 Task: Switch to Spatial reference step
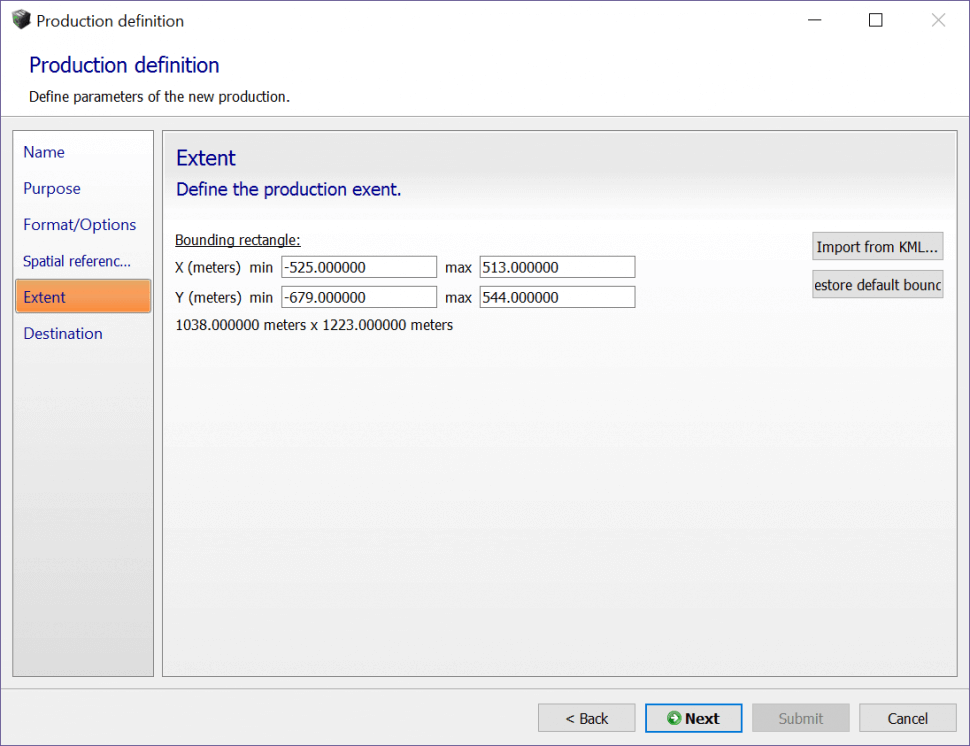[77, 261]
